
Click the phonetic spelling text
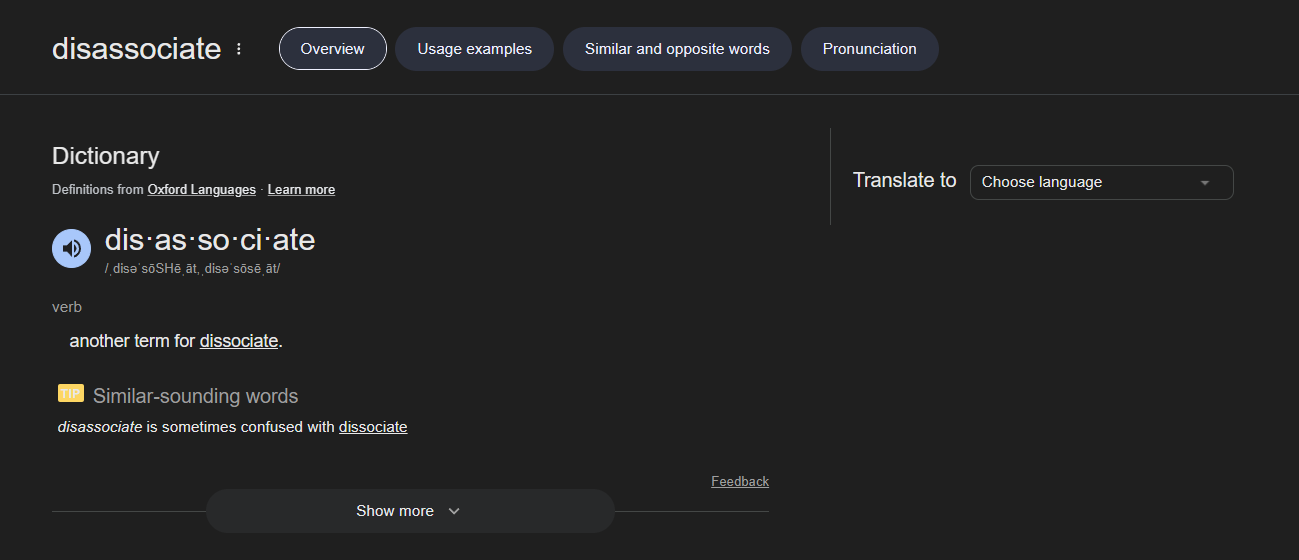[192, 269]
